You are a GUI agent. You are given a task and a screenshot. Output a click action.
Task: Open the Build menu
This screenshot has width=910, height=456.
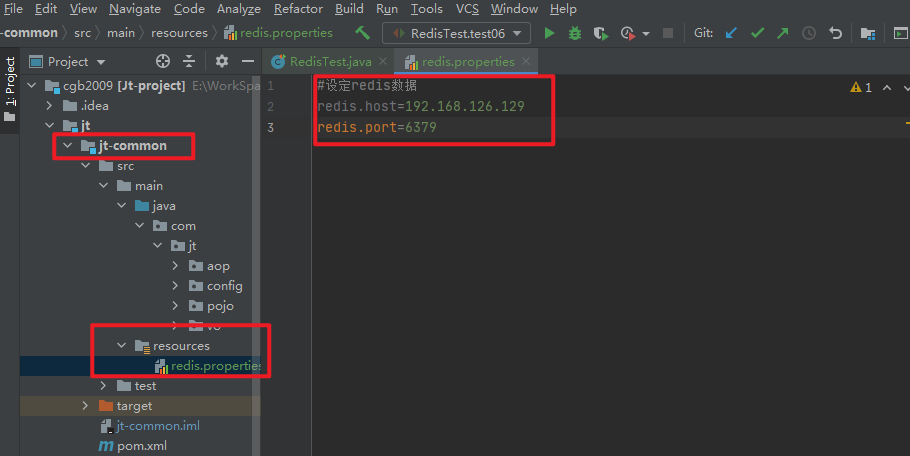point(349,9)
